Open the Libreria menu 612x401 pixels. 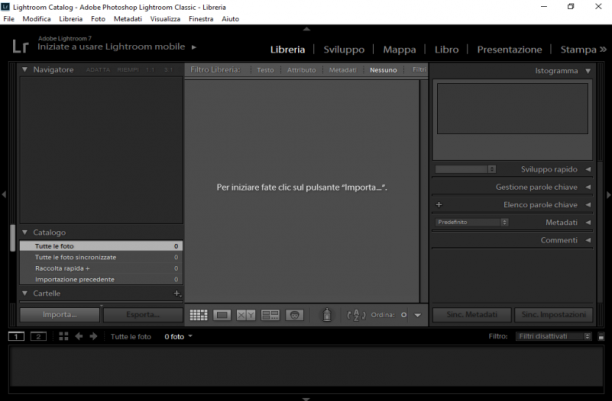click(71, 19)
